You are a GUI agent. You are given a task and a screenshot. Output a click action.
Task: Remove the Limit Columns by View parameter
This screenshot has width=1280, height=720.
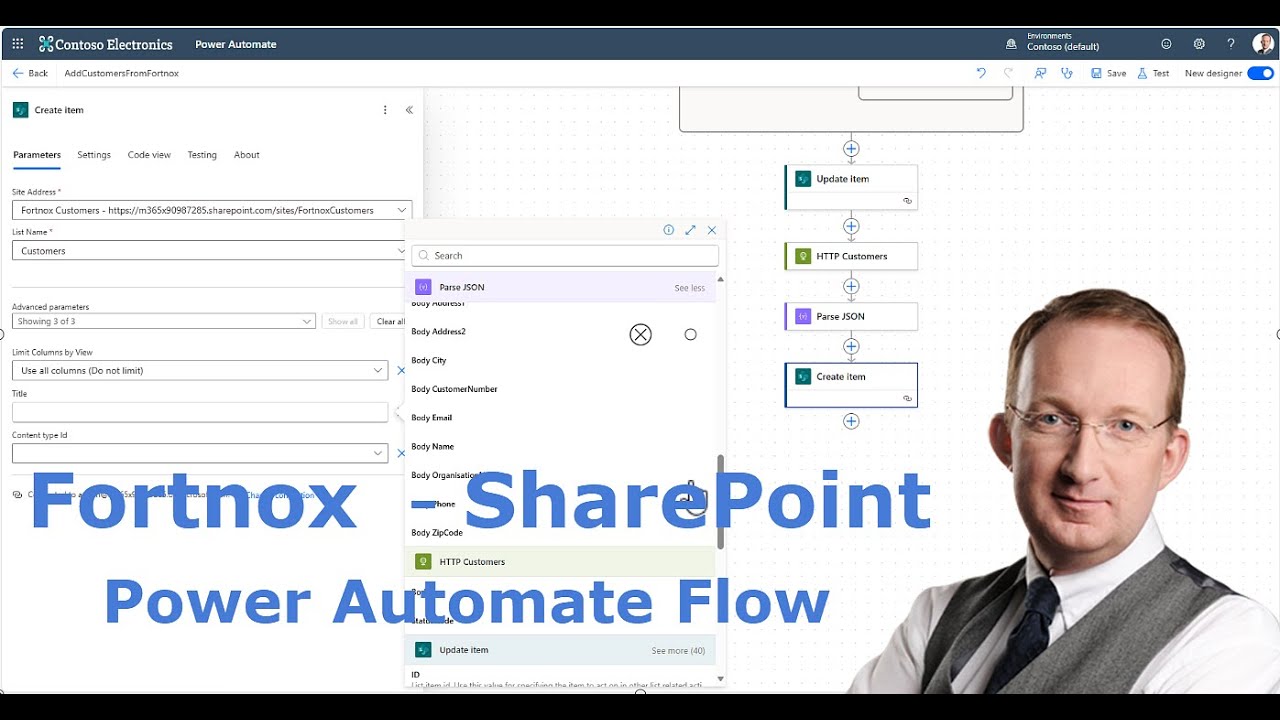click(x=401, y=370)
